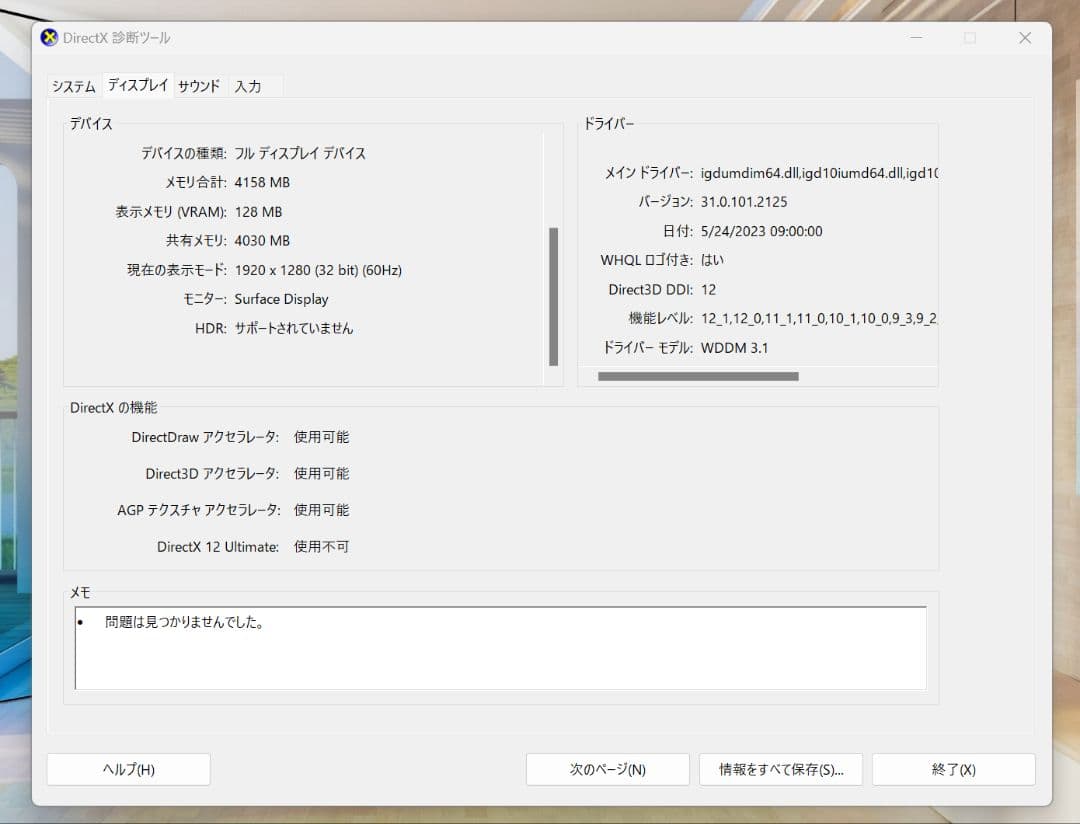Click the DirectX icon in the title bar
1080x824 pixels.
[x=47, y=37]
